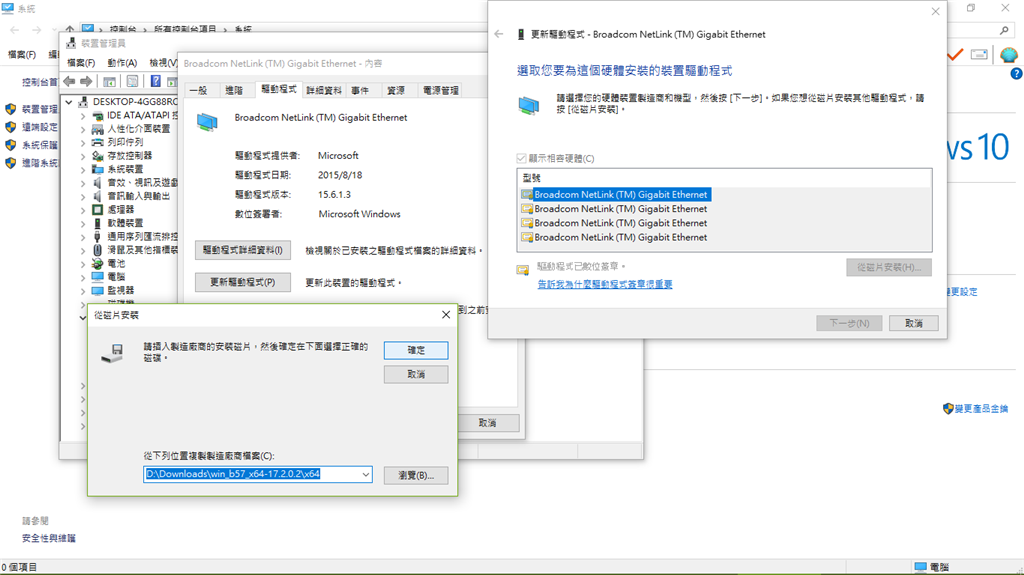Select the IDE ATA/ATAPI controllers device icon
1024x575 pixels.
click(x=97, y=115)
